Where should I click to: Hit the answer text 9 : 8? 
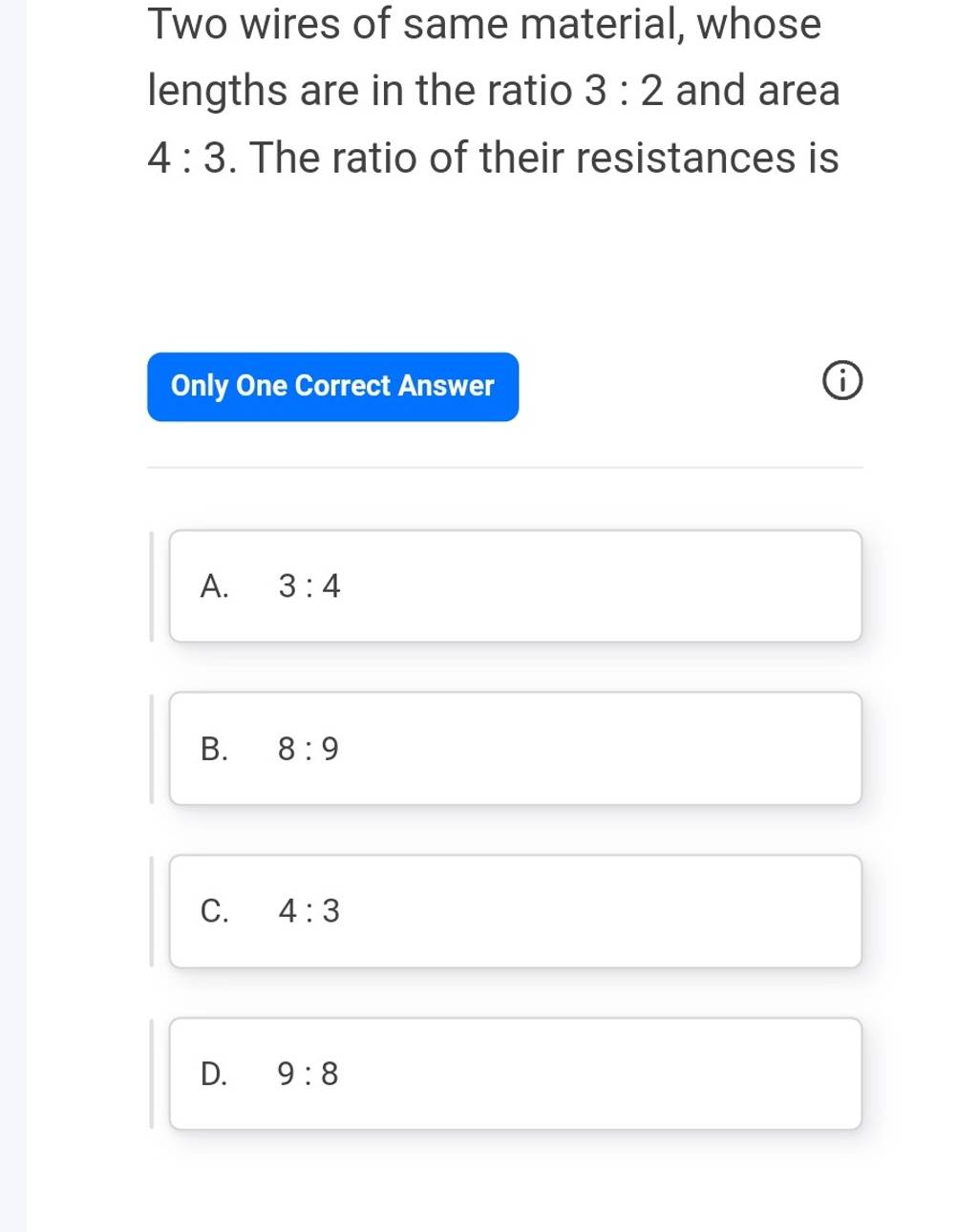(308, 1074)
